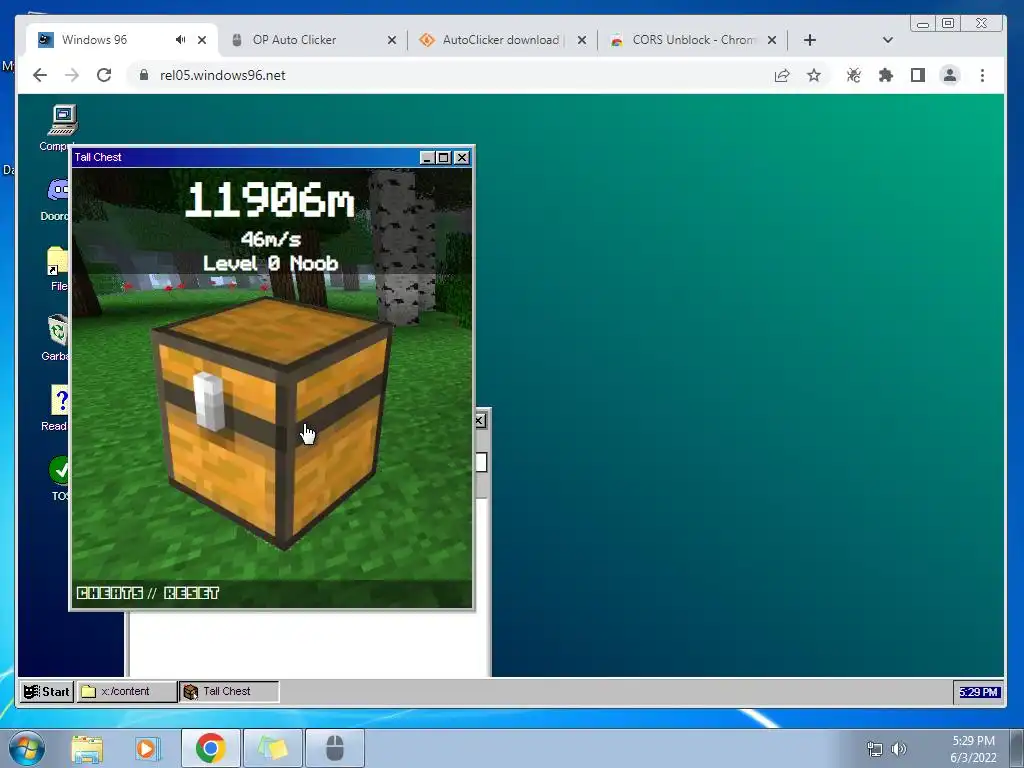1024x768 pixels.
Task: Open the CHEATS link in Tall Chest
Action: pos(110,593)
